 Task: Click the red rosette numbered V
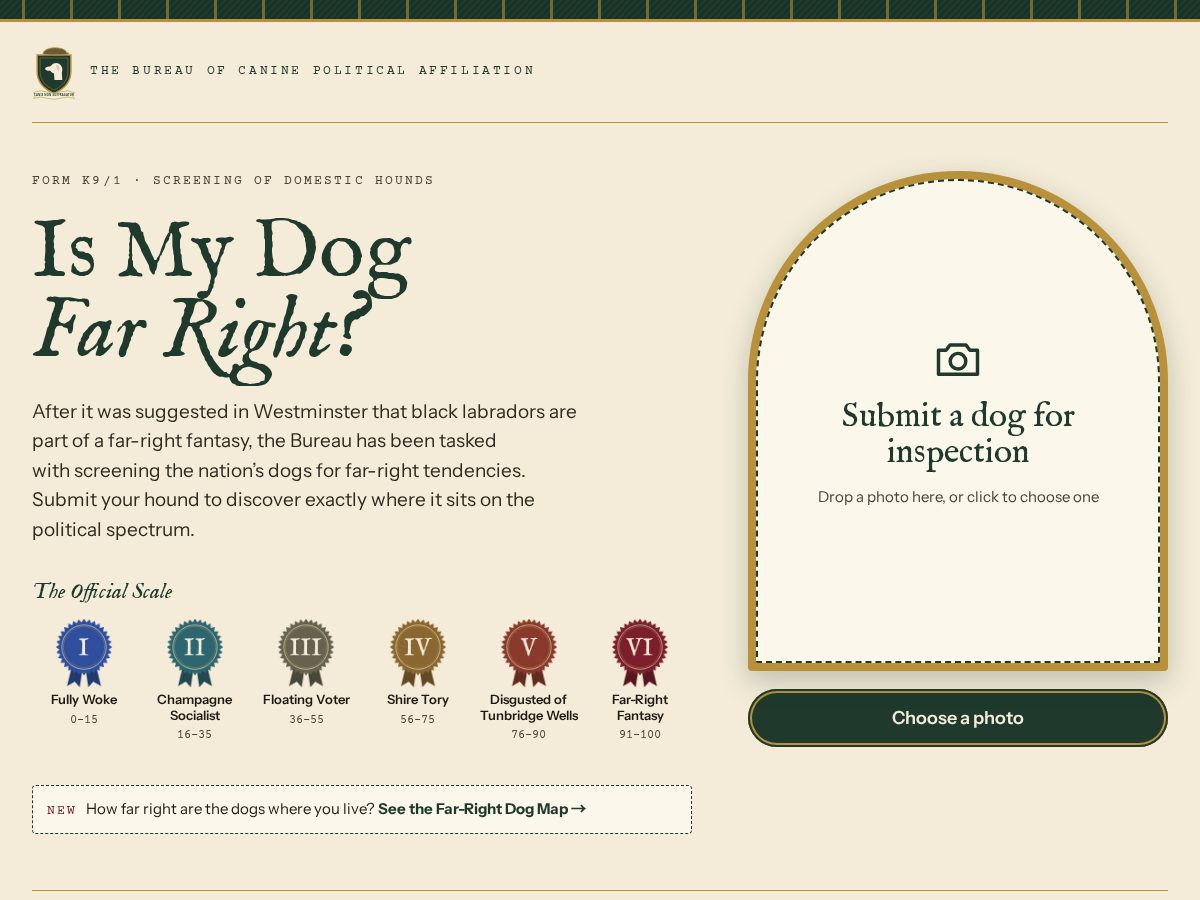coord(529,652)
